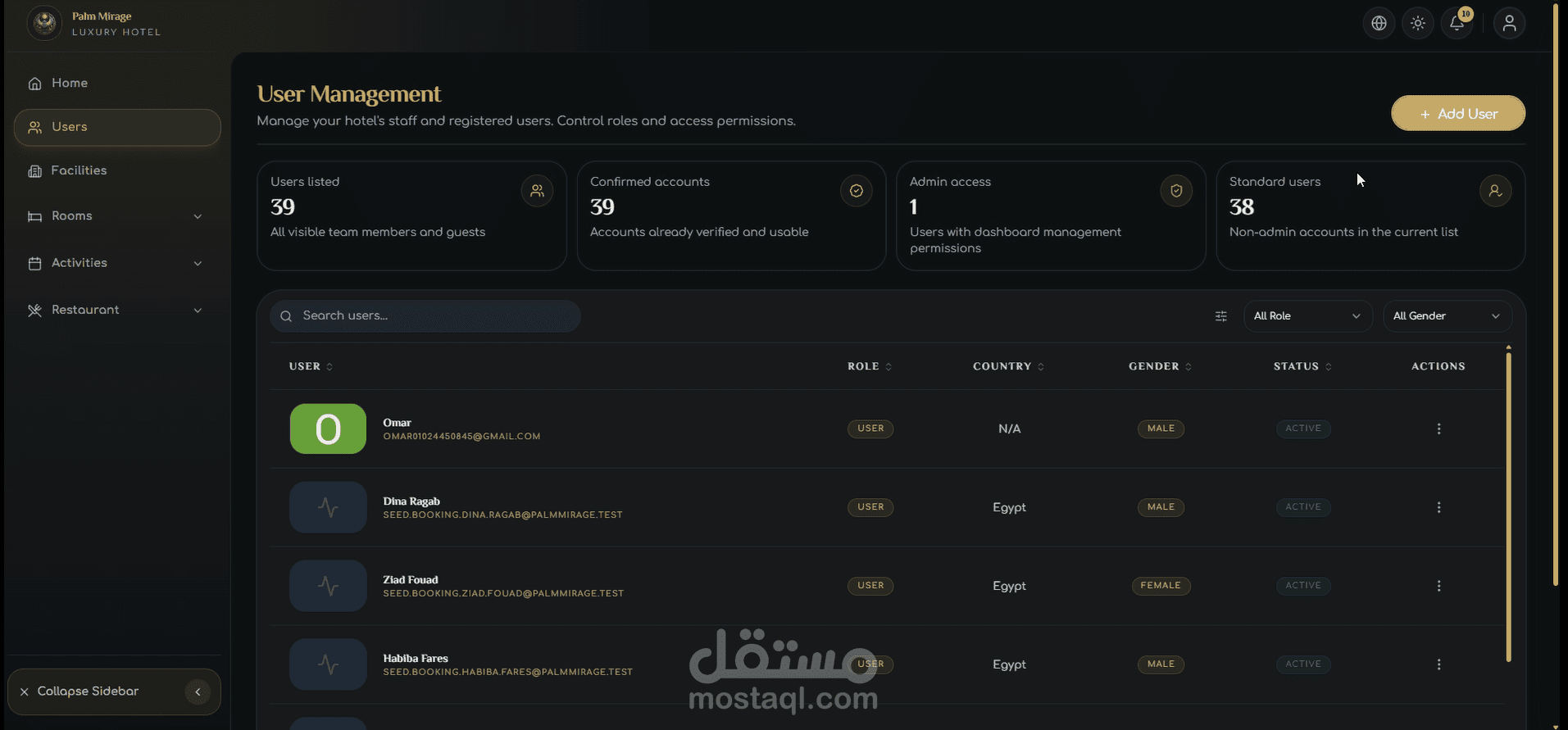Collapse the sidebar with the arrow button
Viewport: 1568px width, 730px height.
pyautogui.click(x=198, y=691)
